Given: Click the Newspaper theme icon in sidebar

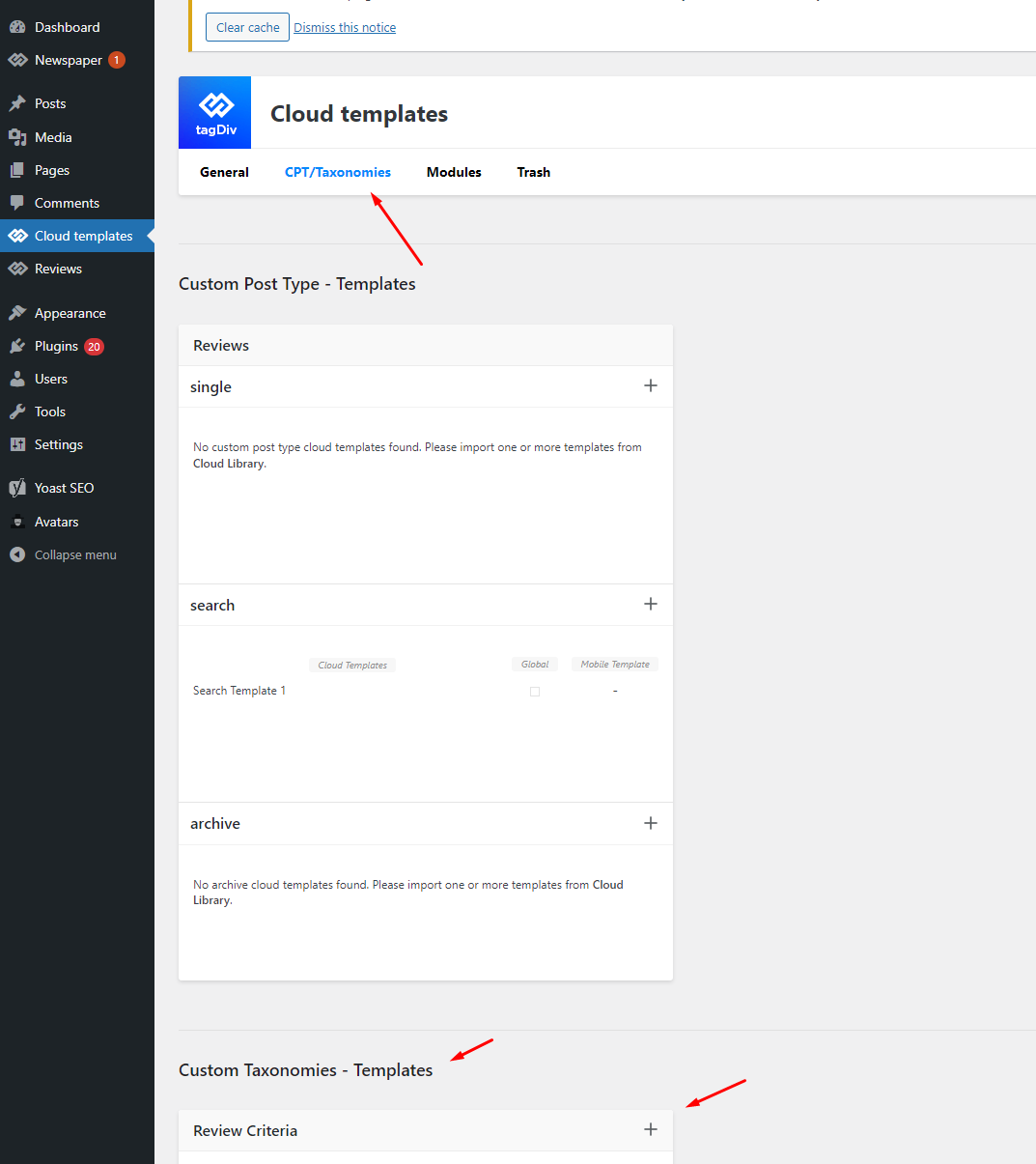Looking at the screenshot, I should (17, 60).
